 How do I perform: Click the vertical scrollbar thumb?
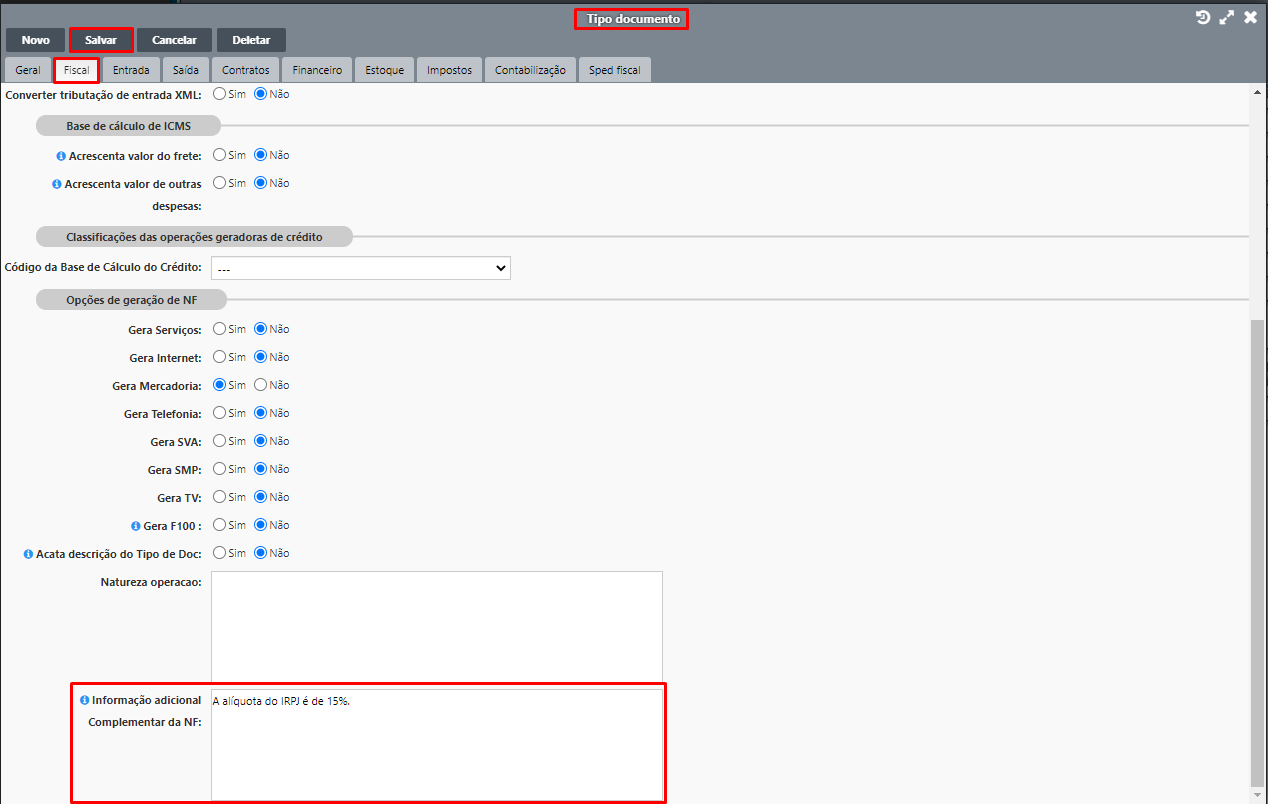(1258, 553)
